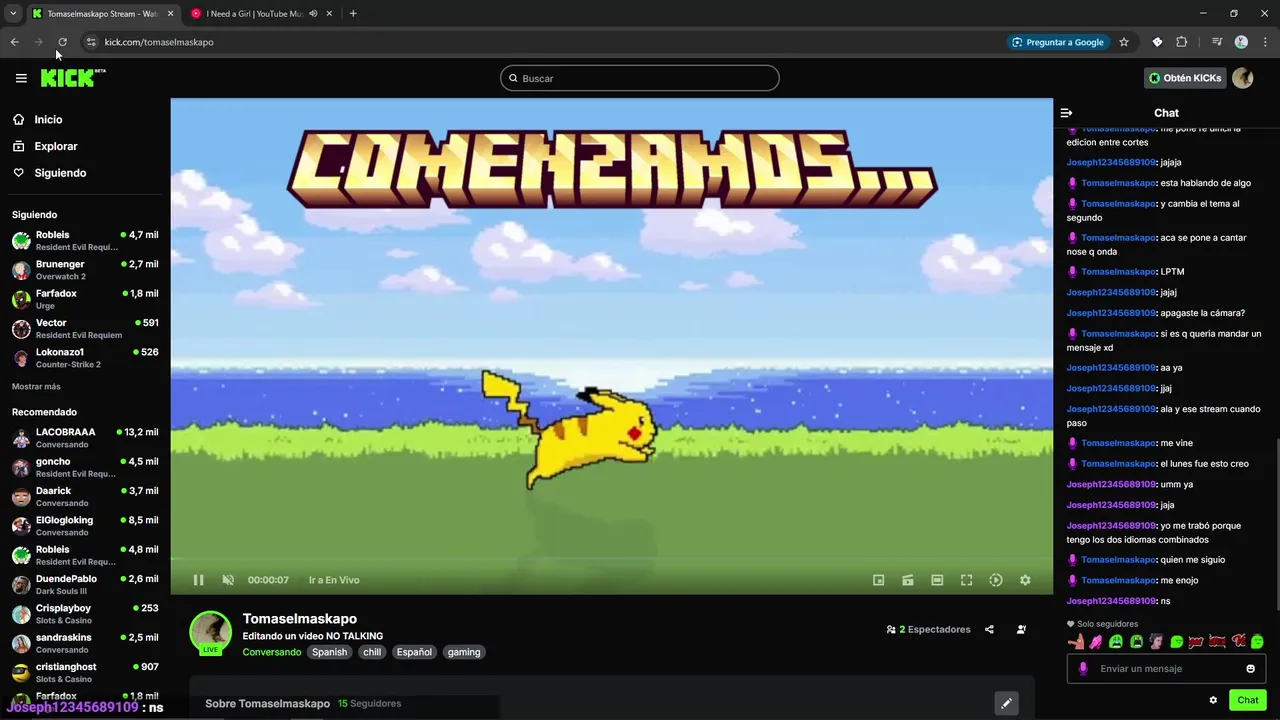Open DuendePablo Dark Souls III channel
This screenshot has width=1280, height=720.
85,585
